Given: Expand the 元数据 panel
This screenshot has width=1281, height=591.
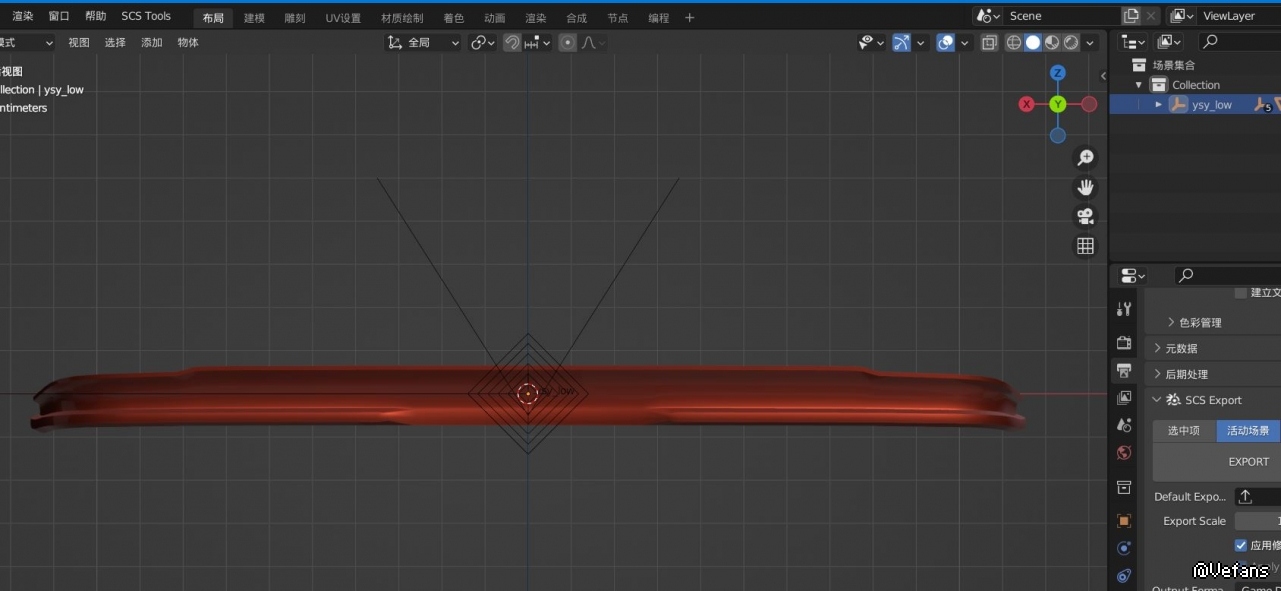Looking at the screenshot, I should (x=1158, y=348).
